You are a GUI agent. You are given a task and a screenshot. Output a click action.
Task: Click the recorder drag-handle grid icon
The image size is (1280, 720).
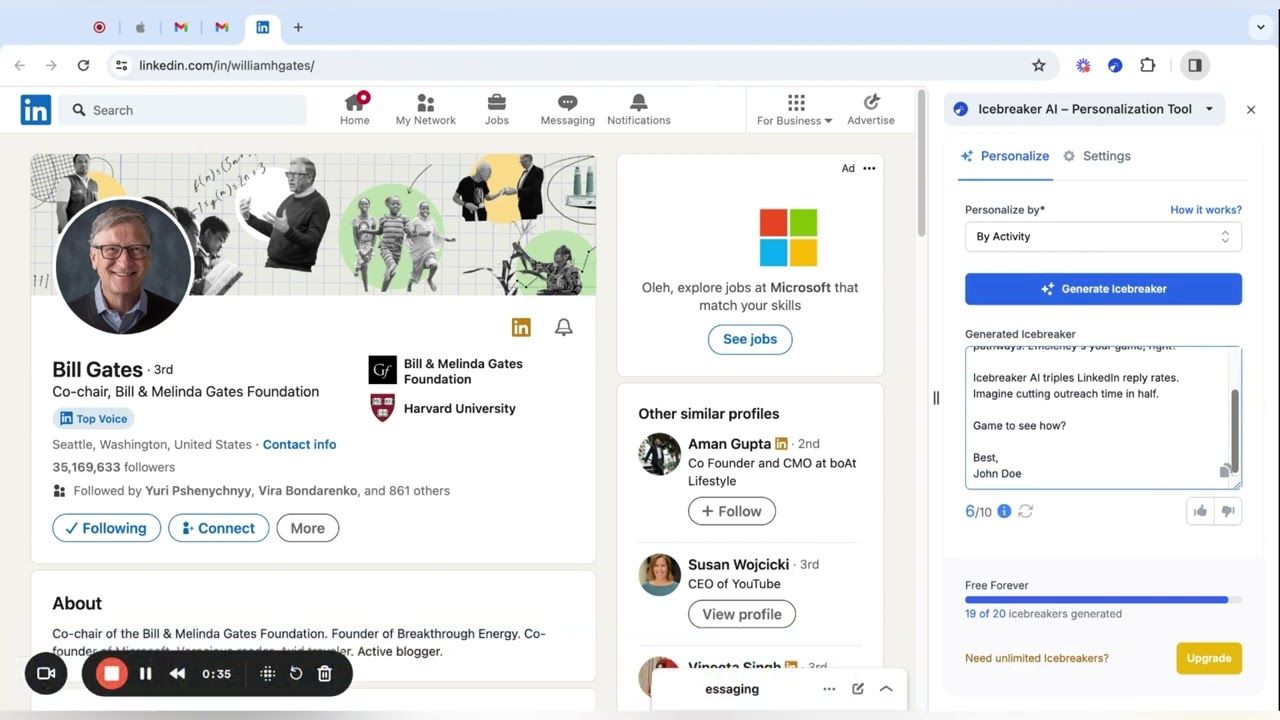[x=267, y=674]
